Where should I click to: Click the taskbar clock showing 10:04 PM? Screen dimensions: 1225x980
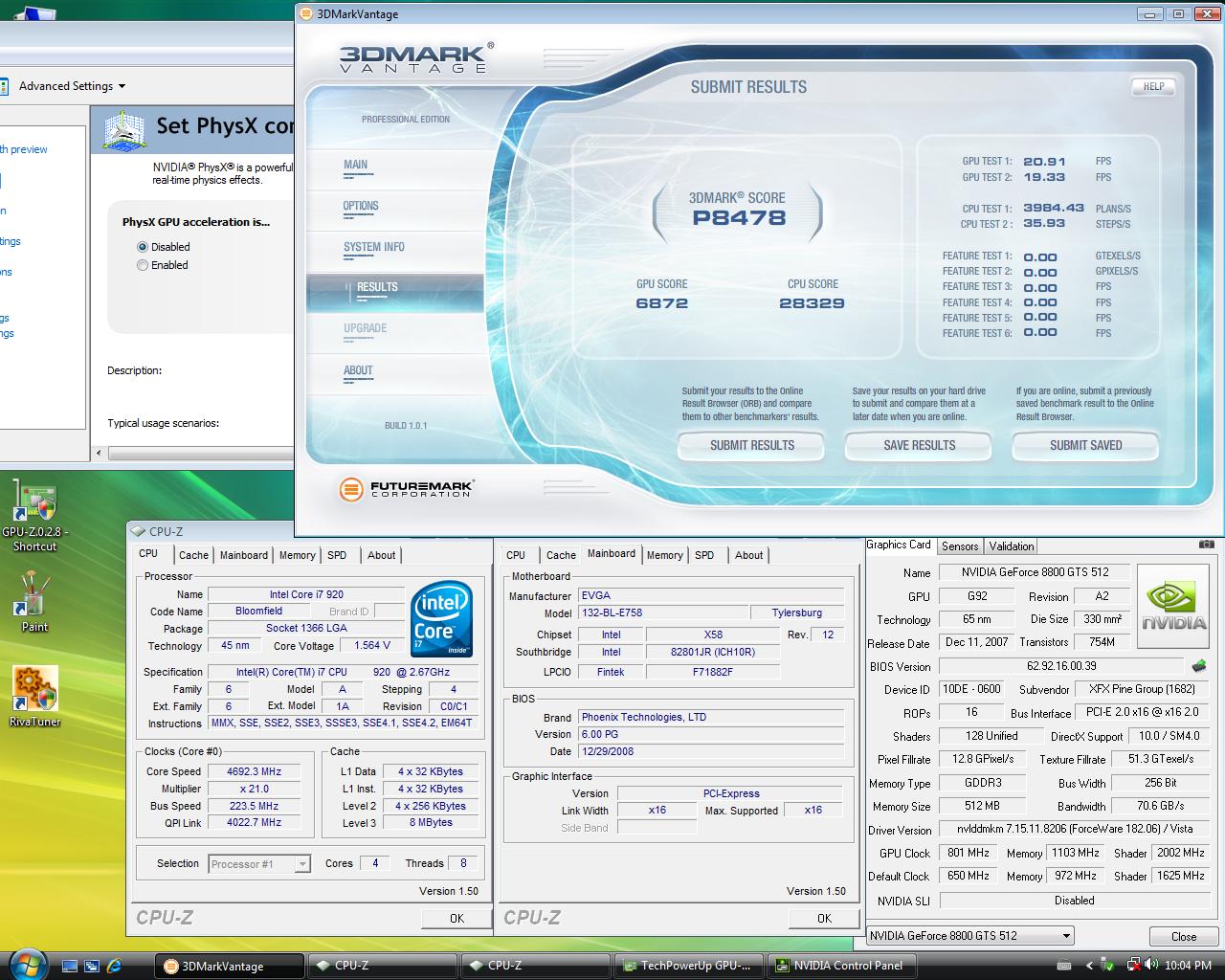1188,966
